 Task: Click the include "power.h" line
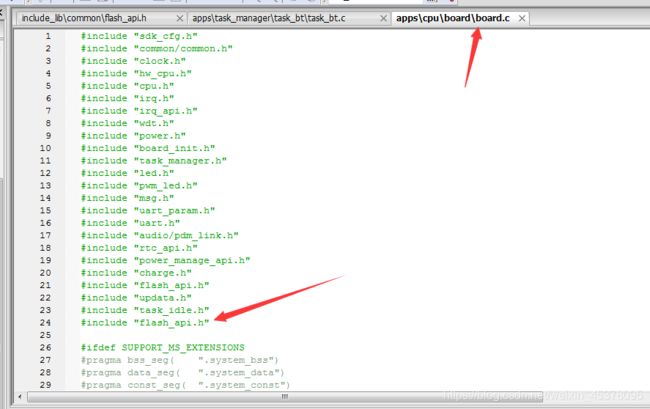pos(133,136)
